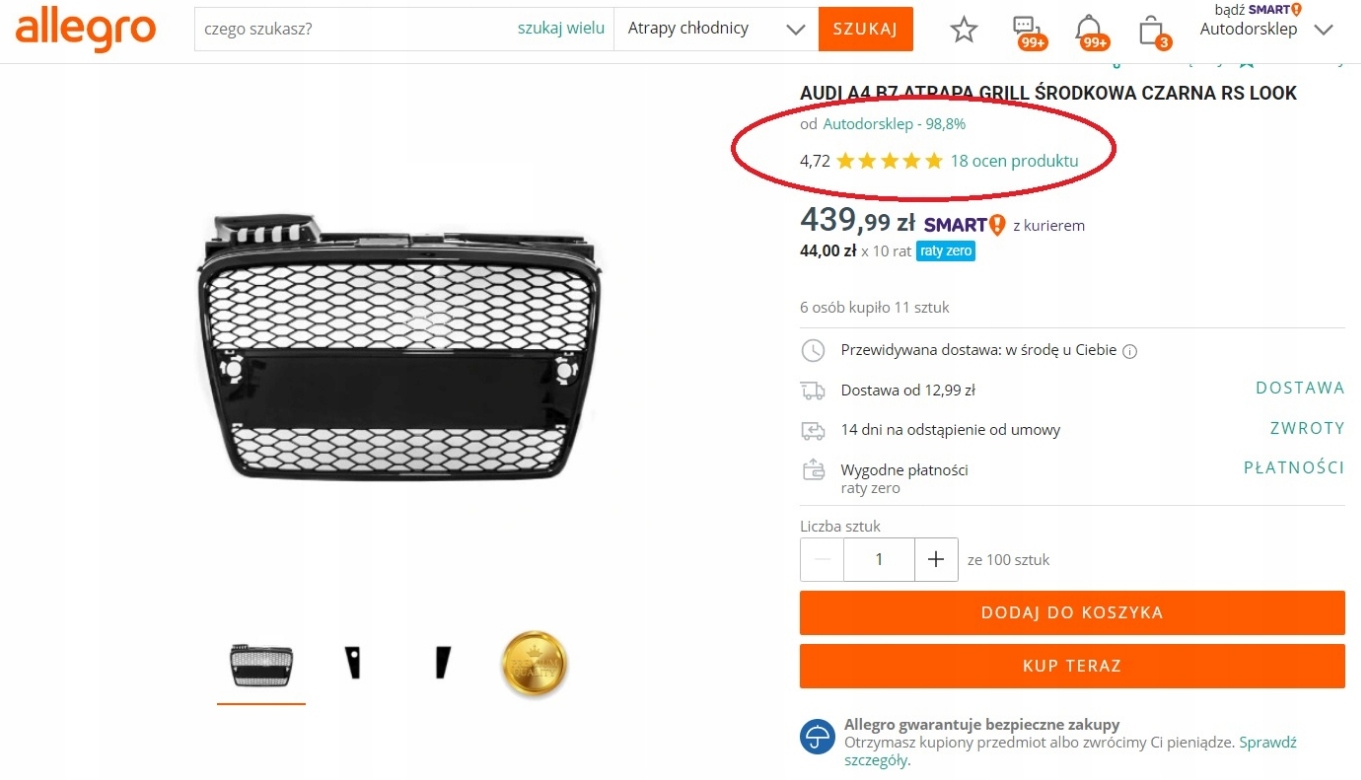The image size is (1361, 780).
Task: Select the golden coin product thumbnail
Action: tap(534, 662)
